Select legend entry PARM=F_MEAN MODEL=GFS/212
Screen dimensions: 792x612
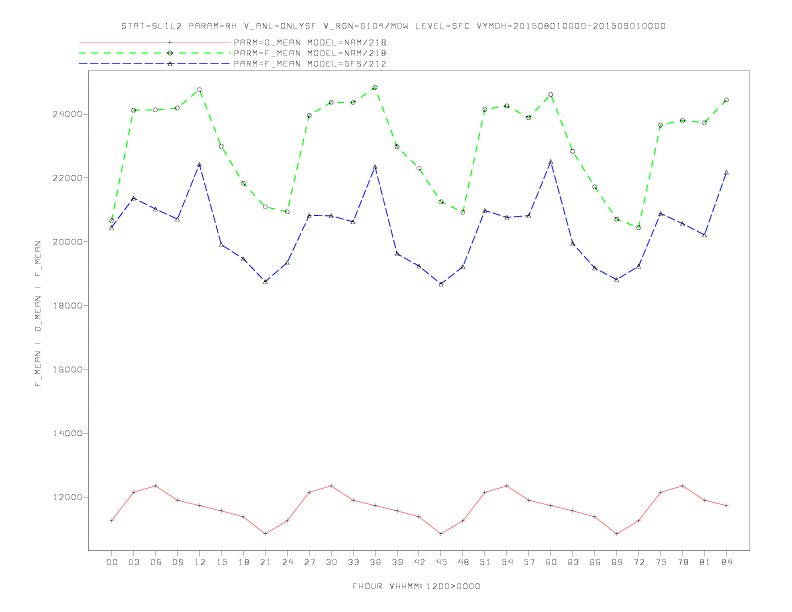[x=310, y=64]
